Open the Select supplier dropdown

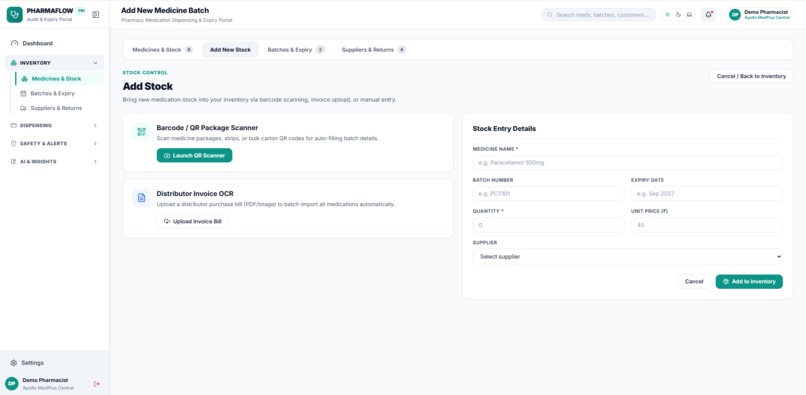(x=628, y=256)
